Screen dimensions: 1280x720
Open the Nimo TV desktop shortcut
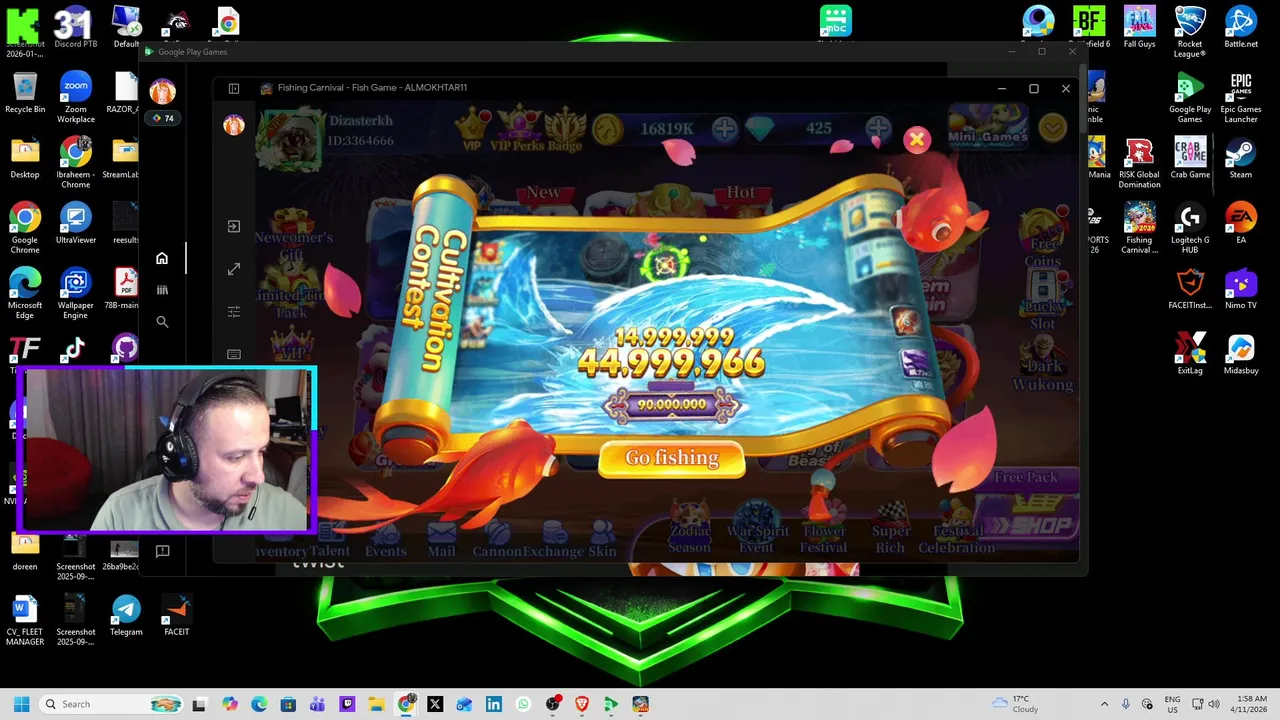pyautogui.click(x=1241, y=290)
